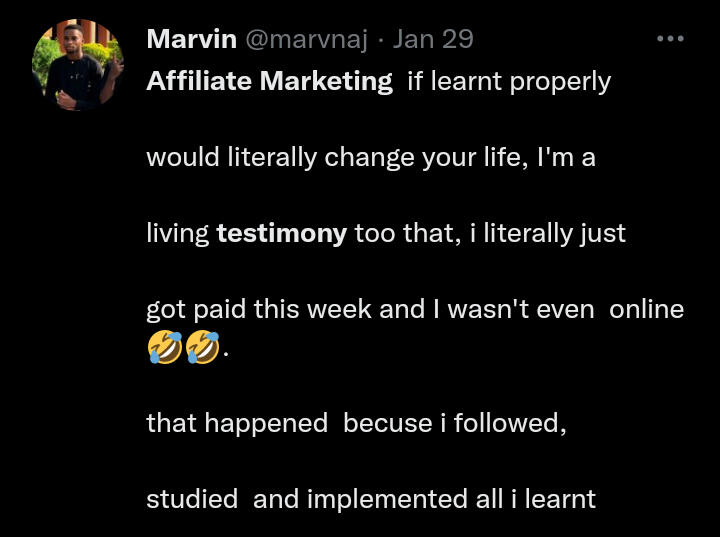Click the first rolling-laughing emoji
Viewport: 720px width, 537px height.
[164, 347]
